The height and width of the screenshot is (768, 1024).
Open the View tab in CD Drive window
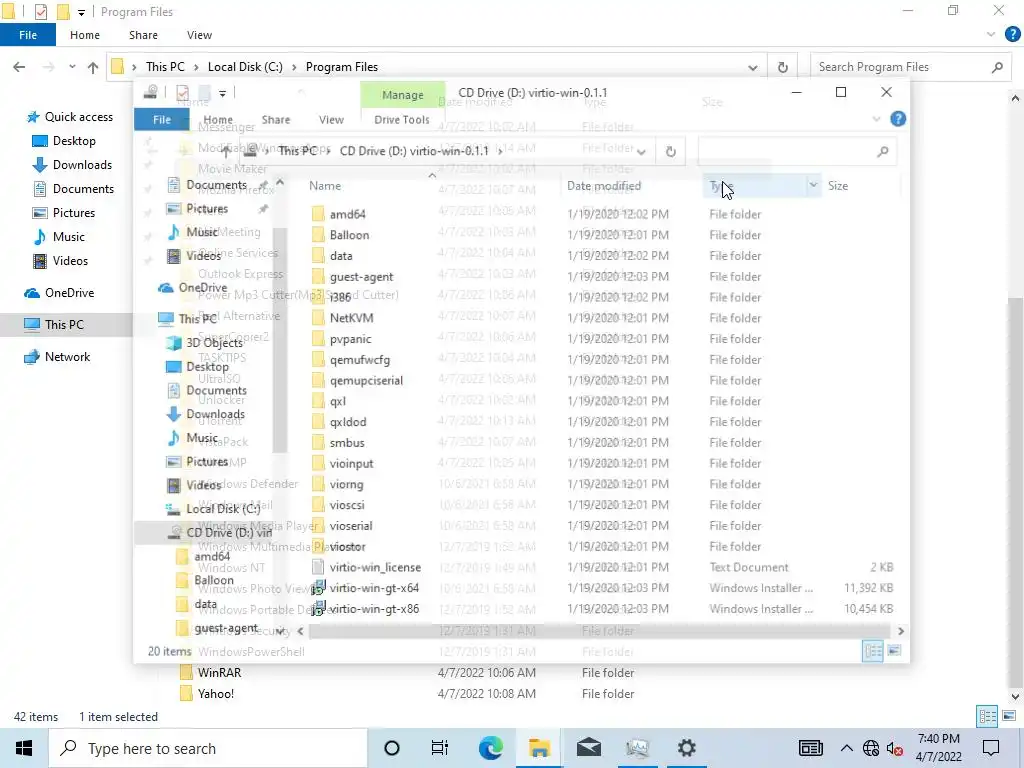331,120
